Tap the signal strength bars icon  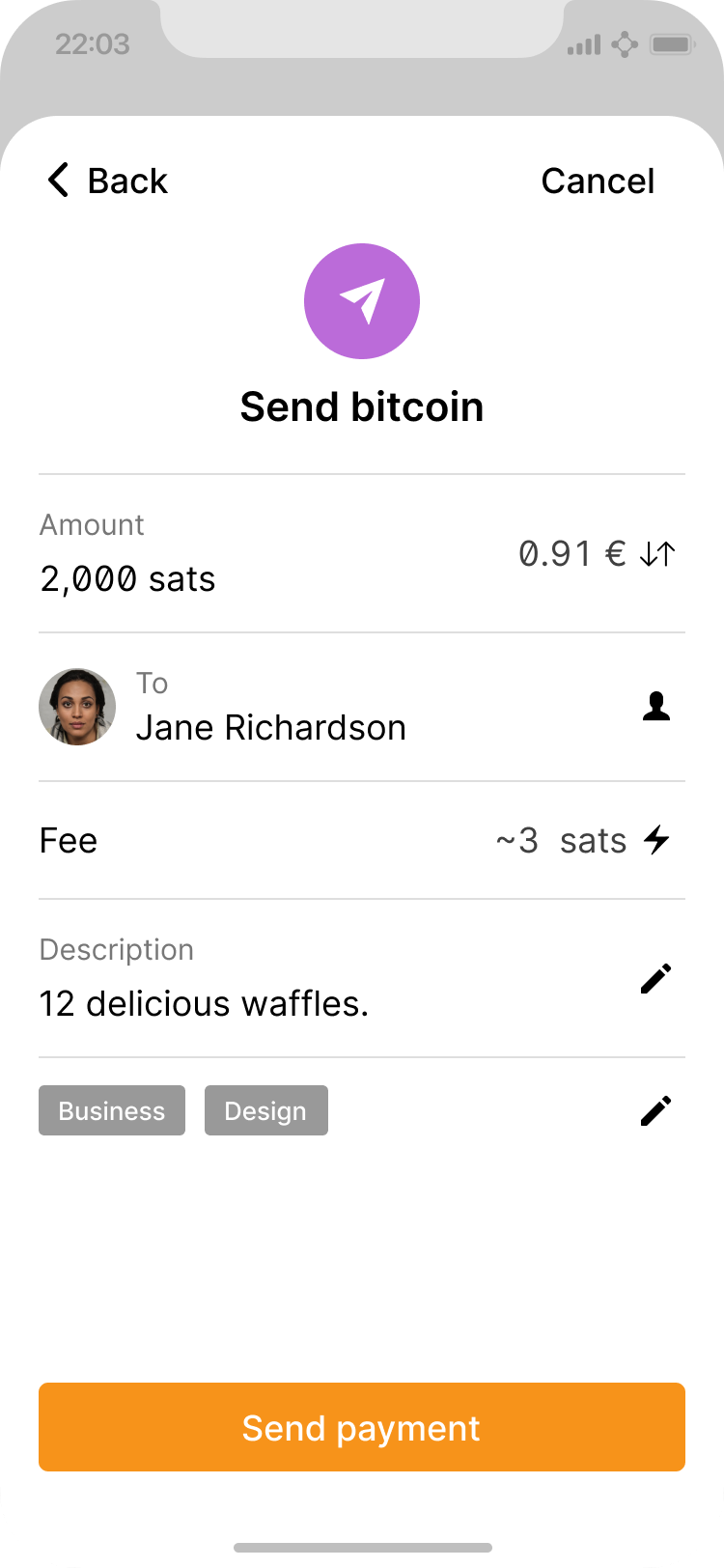[x=584, y=44]
